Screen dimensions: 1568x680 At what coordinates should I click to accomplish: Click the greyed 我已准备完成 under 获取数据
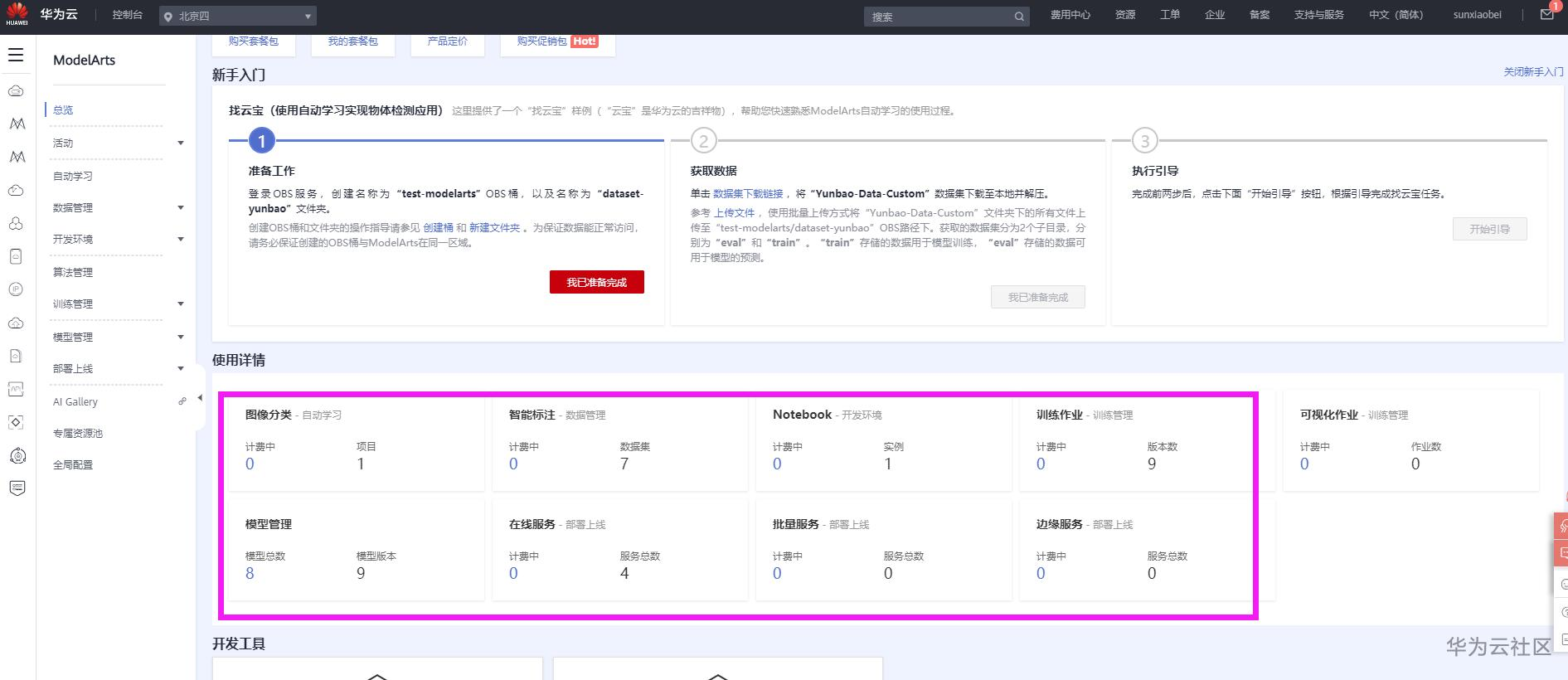pyautogui.click(x=1037, y=297)
